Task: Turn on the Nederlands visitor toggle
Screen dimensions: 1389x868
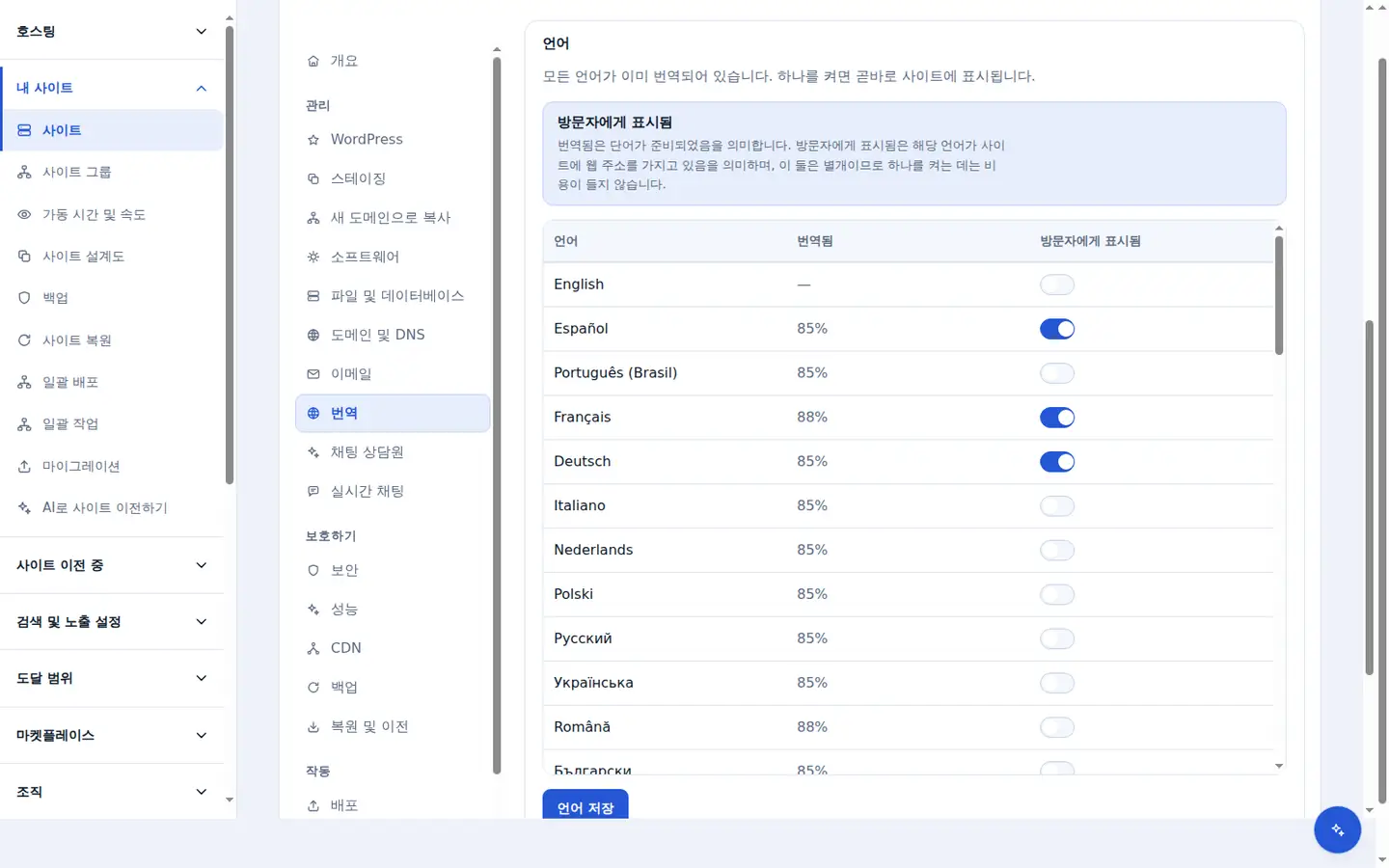Action: click(1057, 551)
